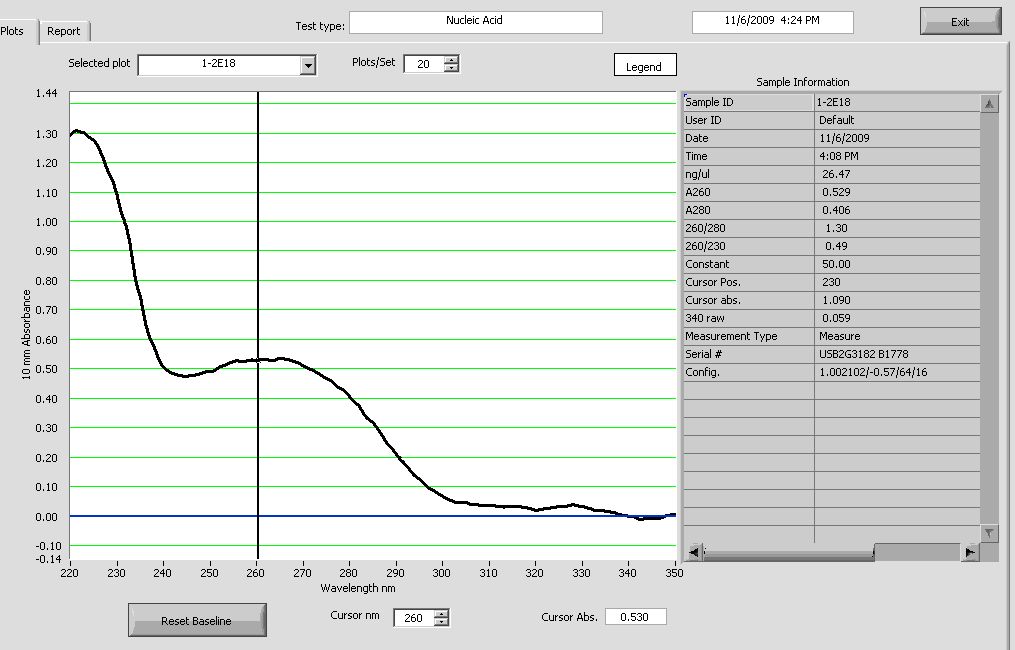
Task: Select the A280 value 0.406
Action: point(897,210)
